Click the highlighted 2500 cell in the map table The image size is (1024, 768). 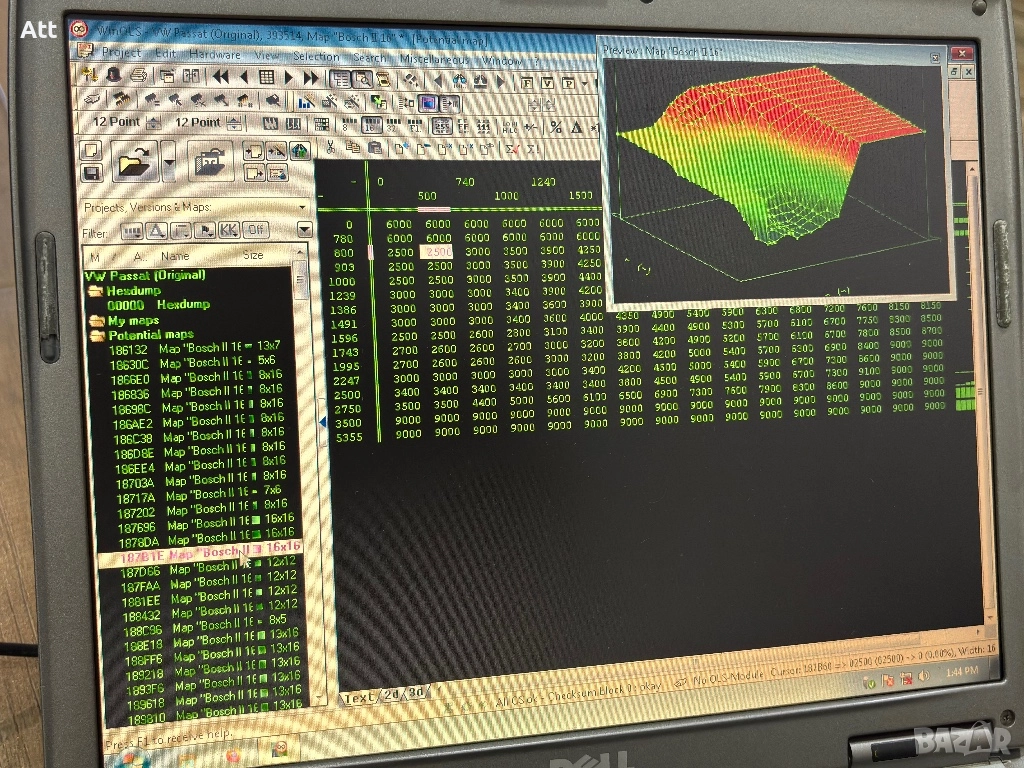441,252
